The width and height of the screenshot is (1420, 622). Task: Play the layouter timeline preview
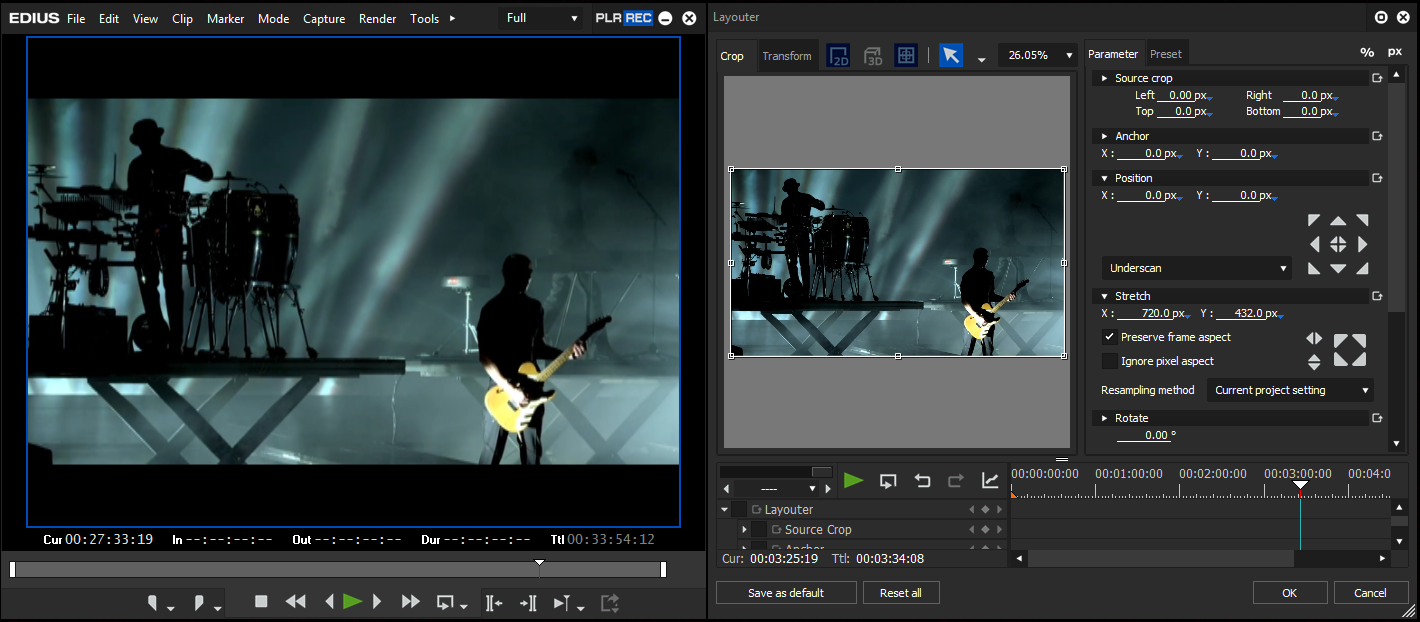[853, 481]
